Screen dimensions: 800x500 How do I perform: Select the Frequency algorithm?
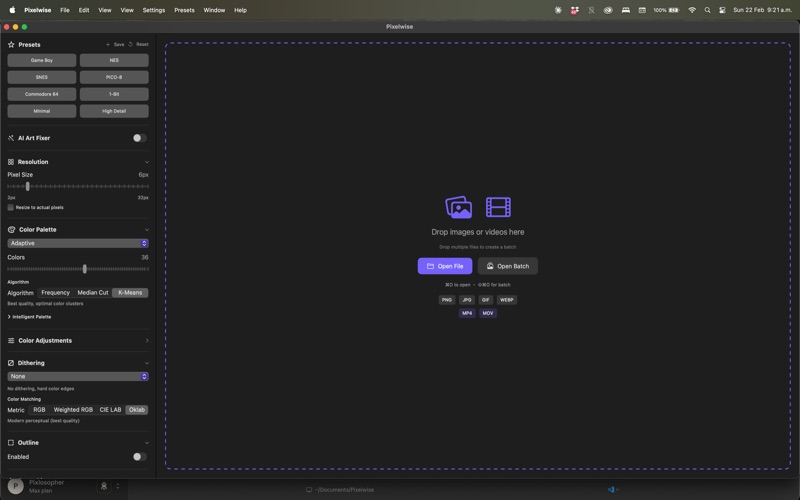point(55,292)
